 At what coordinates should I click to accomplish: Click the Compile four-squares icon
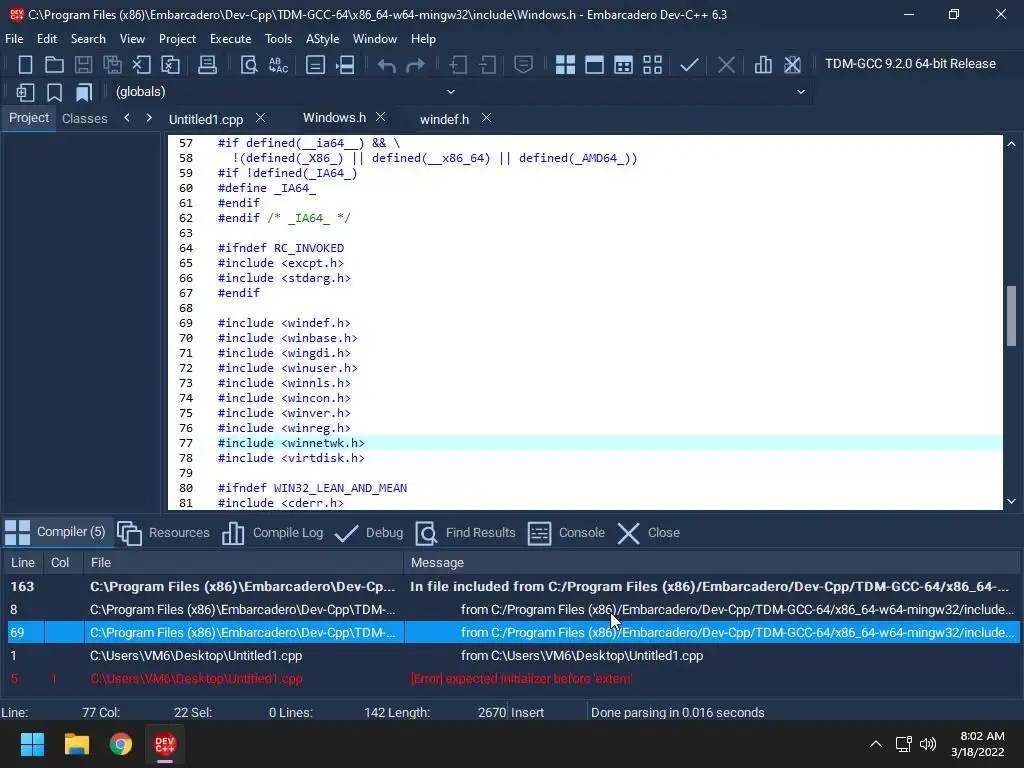coord(565,64)
